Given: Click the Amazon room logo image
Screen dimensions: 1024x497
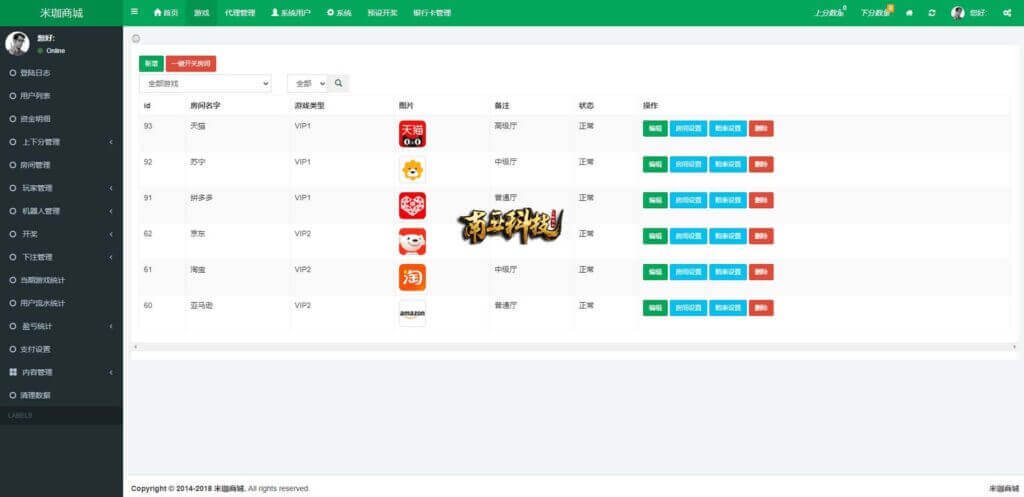Looking at the screenshot, I should [x=412, y=313].
